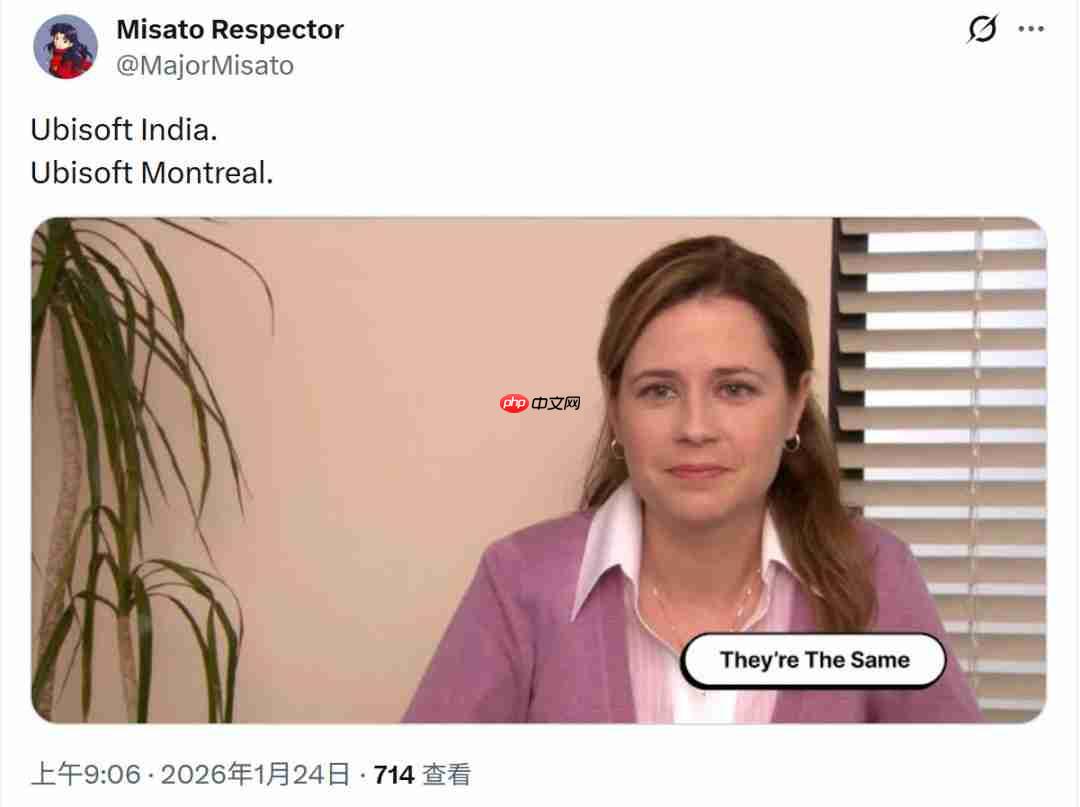The width and height of the screenshot is (1080, 807).
Task: Select the 'Ubisoft Montreal.' text line
Action: (152, 173)
